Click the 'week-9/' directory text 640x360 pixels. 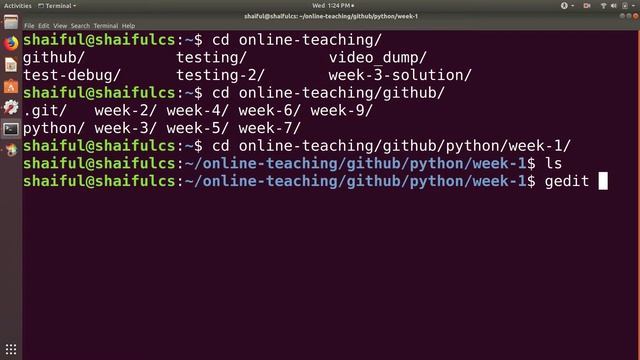[x=342, y=111]
